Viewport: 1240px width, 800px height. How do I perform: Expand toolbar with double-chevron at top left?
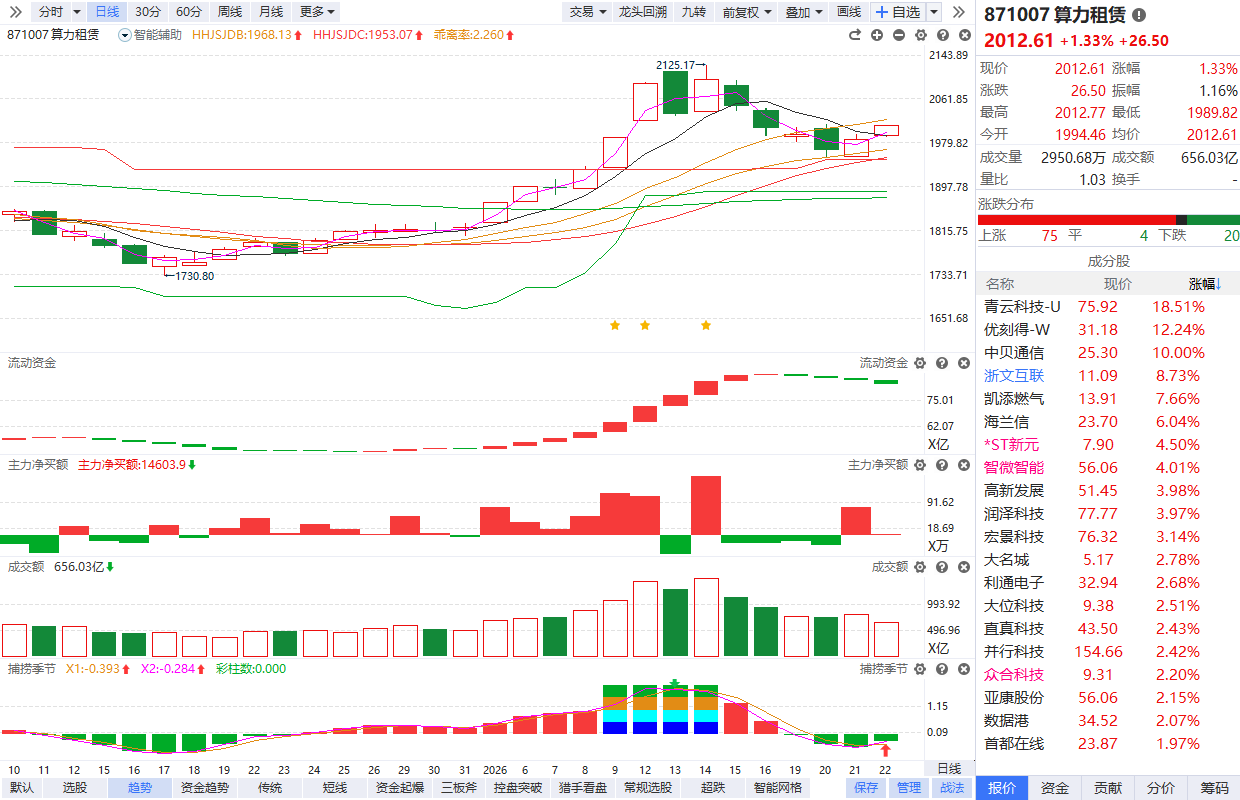15,12
